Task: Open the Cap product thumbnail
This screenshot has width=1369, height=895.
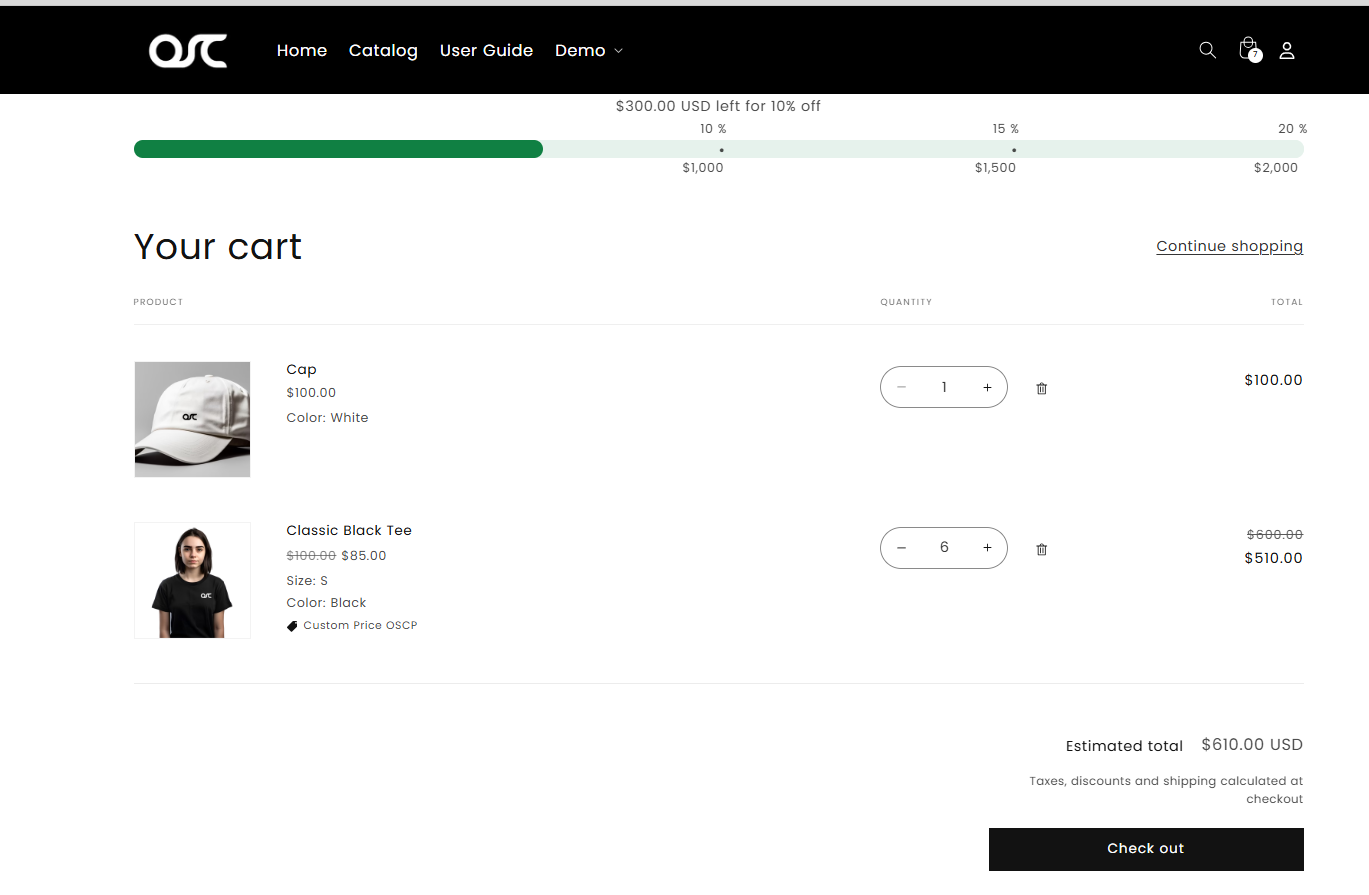Action: tap(192, 419)
